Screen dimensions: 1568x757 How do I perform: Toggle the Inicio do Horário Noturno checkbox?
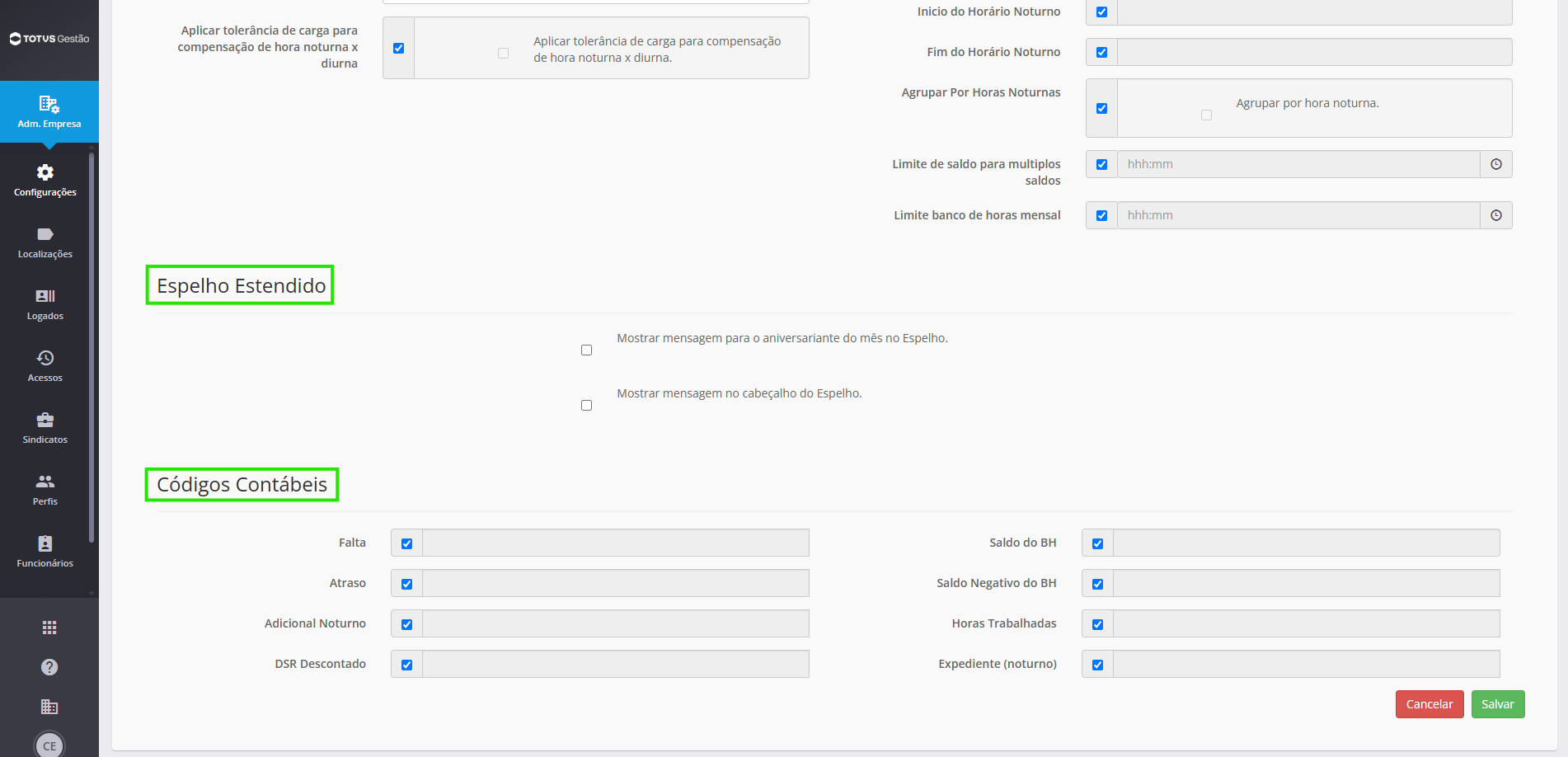(1101, 12)
